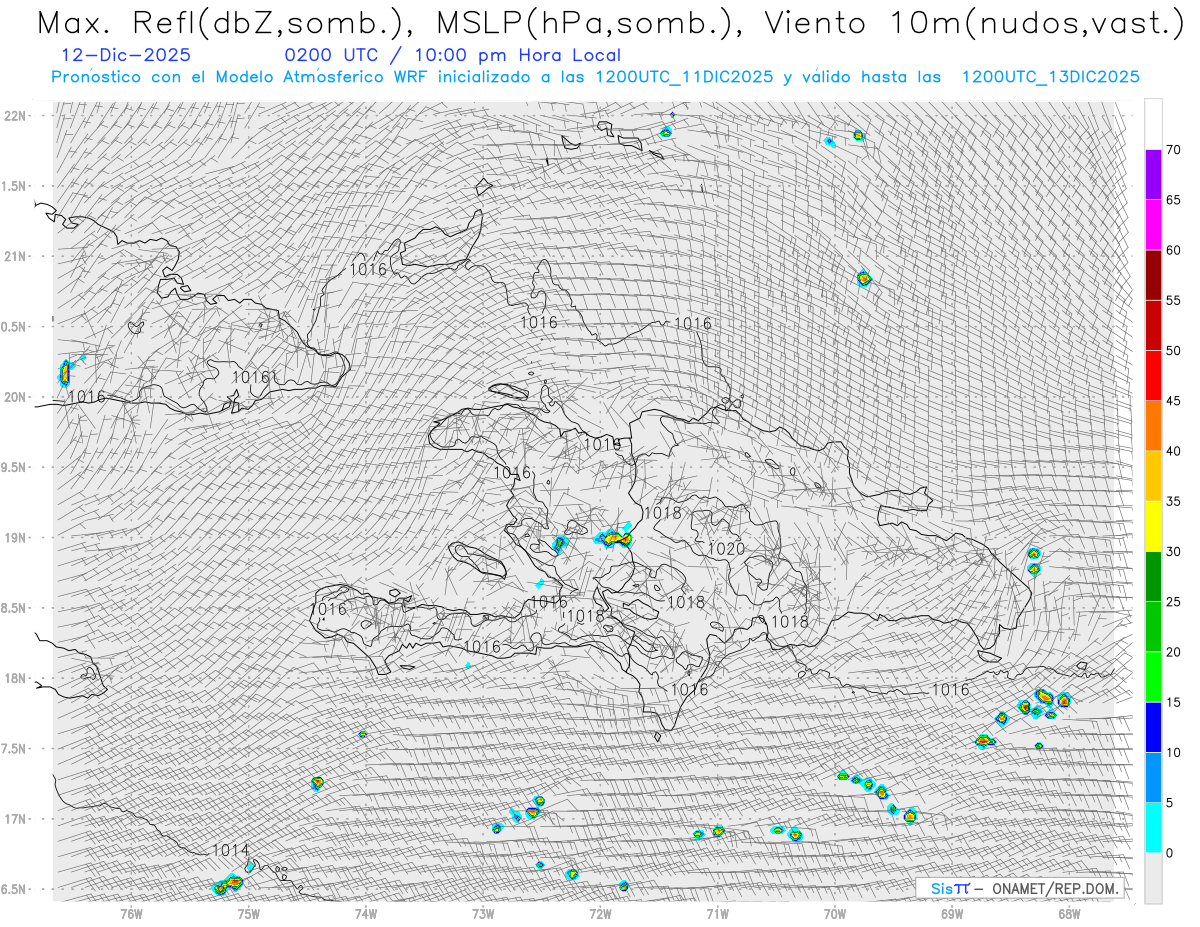Click the '50' colorbar value label
The image size is (1200, 927).
click(x=1173, y=351)
